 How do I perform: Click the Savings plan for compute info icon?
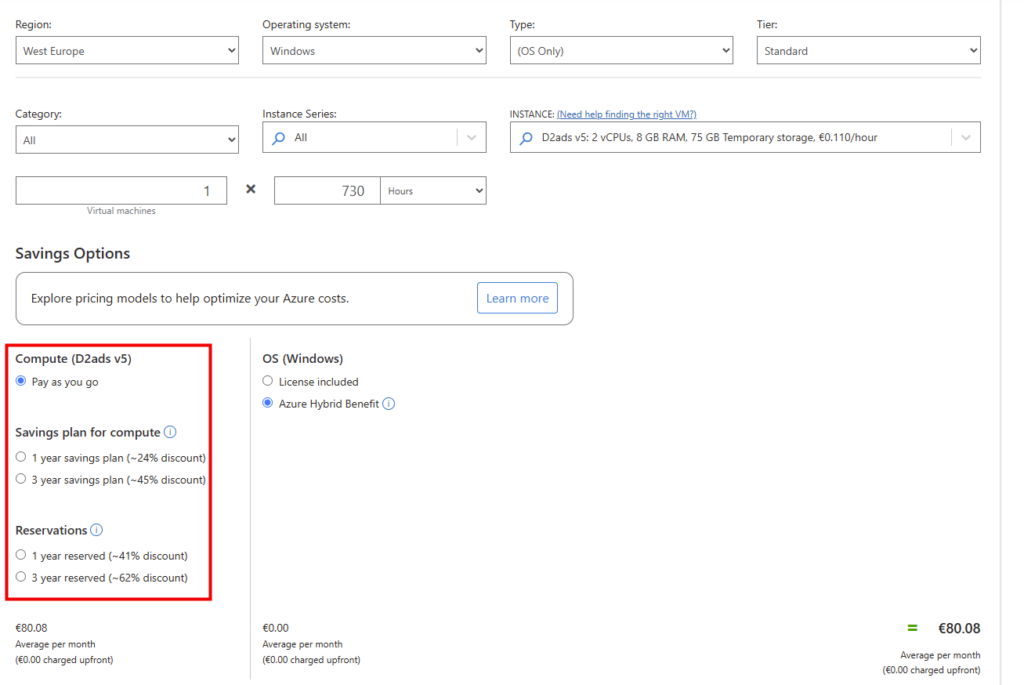coord(170,432)
